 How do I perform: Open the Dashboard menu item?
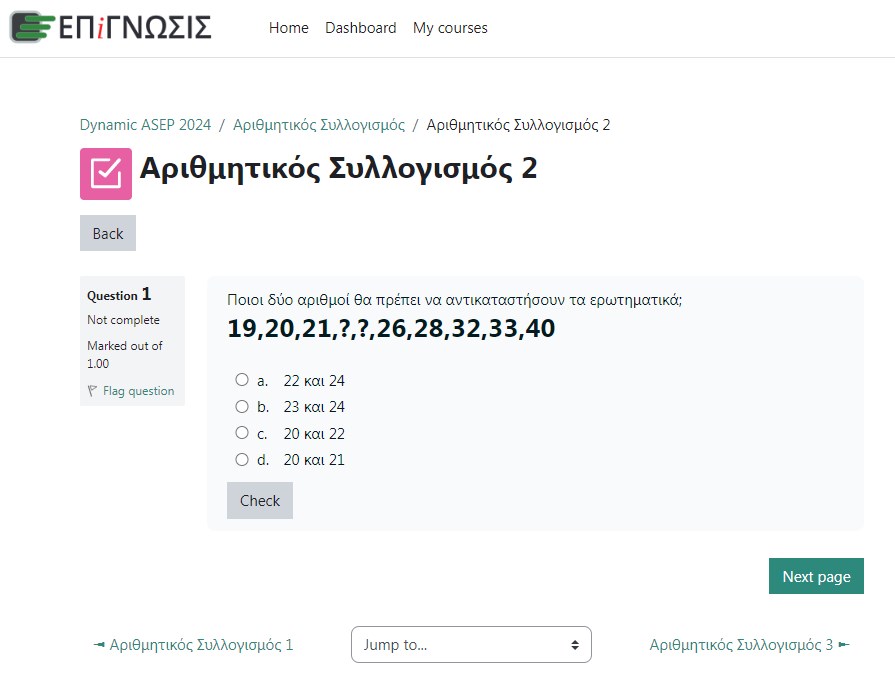click(x=360, y=28)
